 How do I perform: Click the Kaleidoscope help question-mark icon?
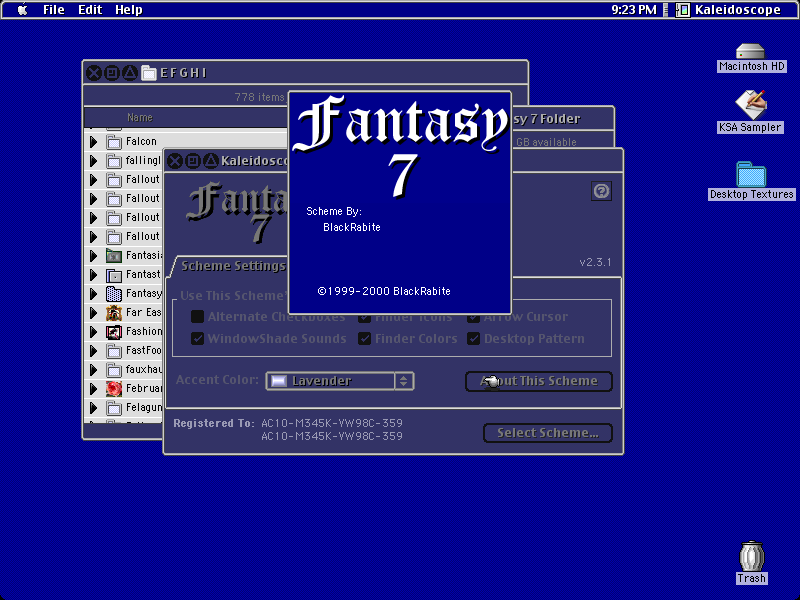click(601, 191)
